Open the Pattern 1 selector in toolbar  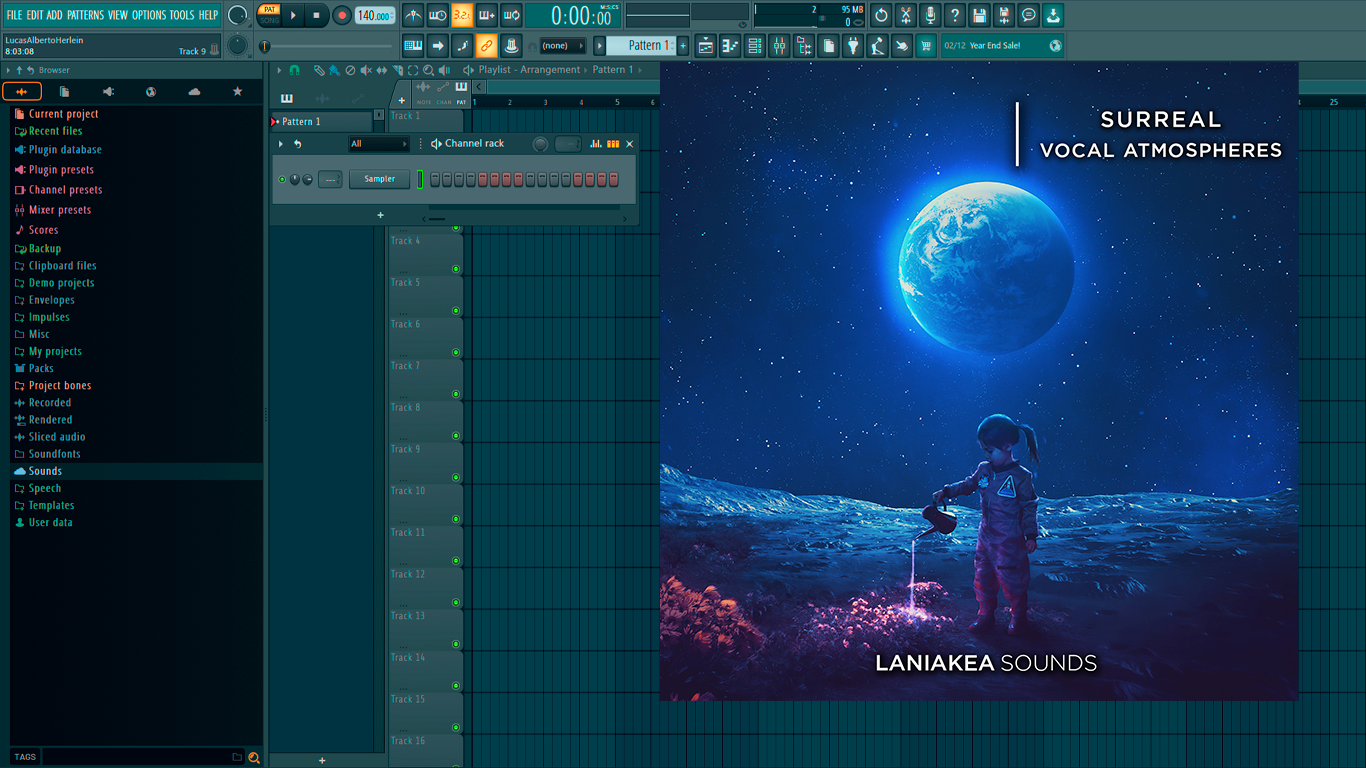coord(643,45)
